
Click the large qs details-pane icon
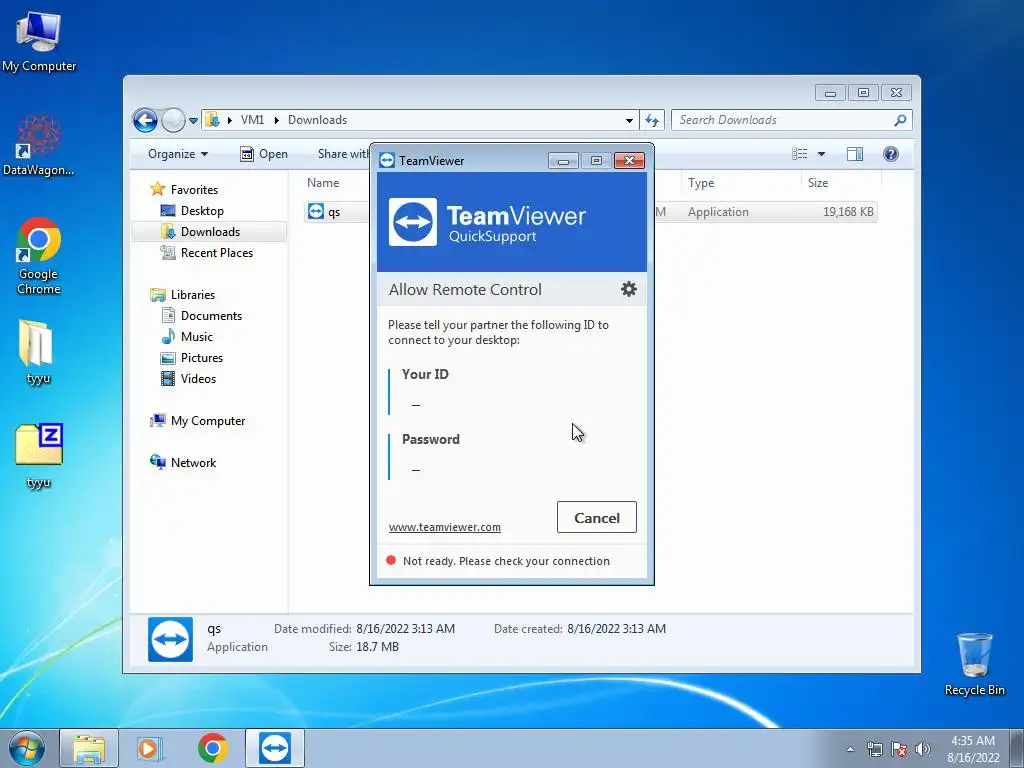[x=170, y=639]
